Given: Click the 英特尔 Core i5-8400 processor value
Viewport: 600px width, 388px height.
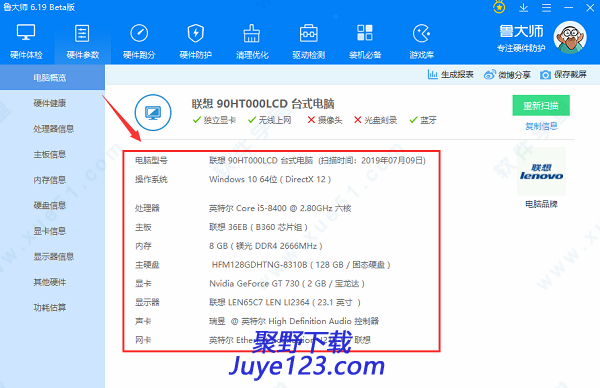Looking at the screenshot, I should [x=280, y=208].
